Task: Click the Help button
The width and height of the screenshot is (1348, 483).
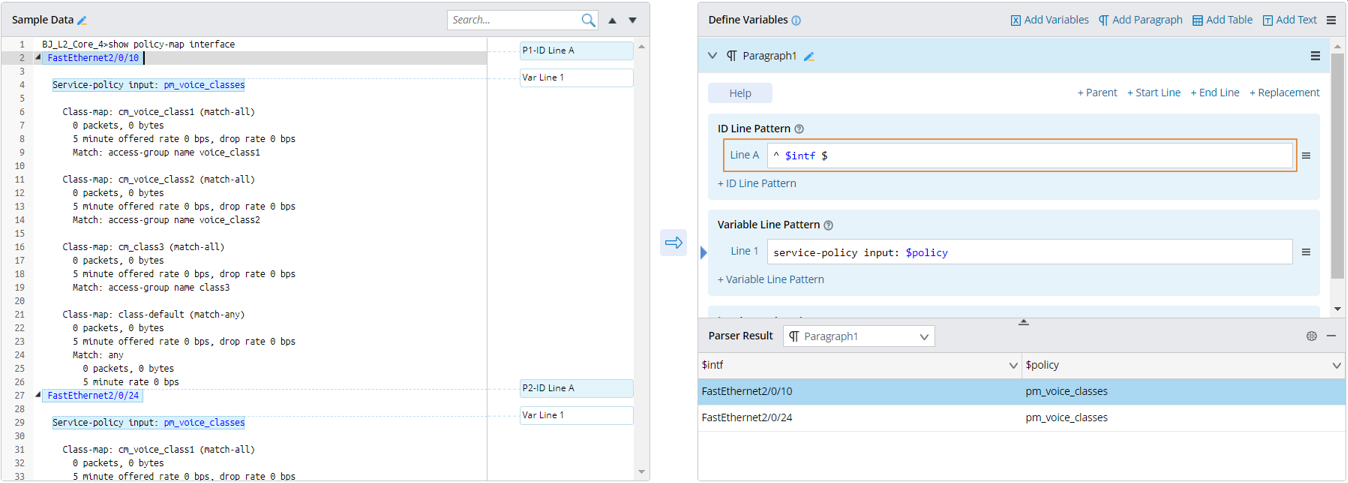Action: pos(740,93)
